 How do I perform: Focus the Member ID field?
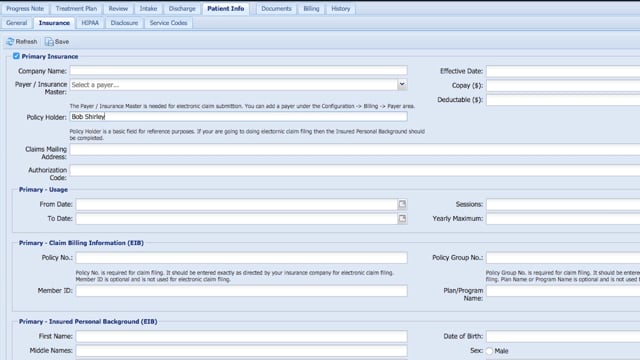pos(242,291)
